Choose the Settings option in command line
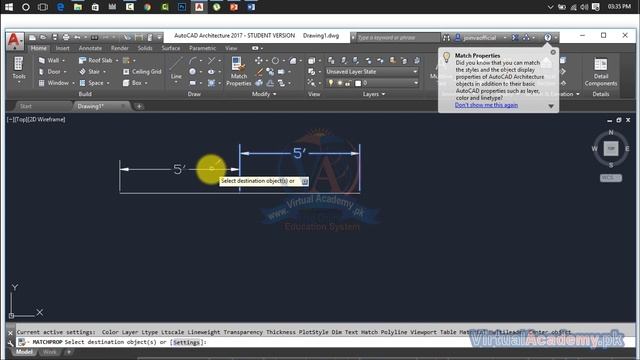This screenshot has height=360, width=640. [x=186, y=342]
